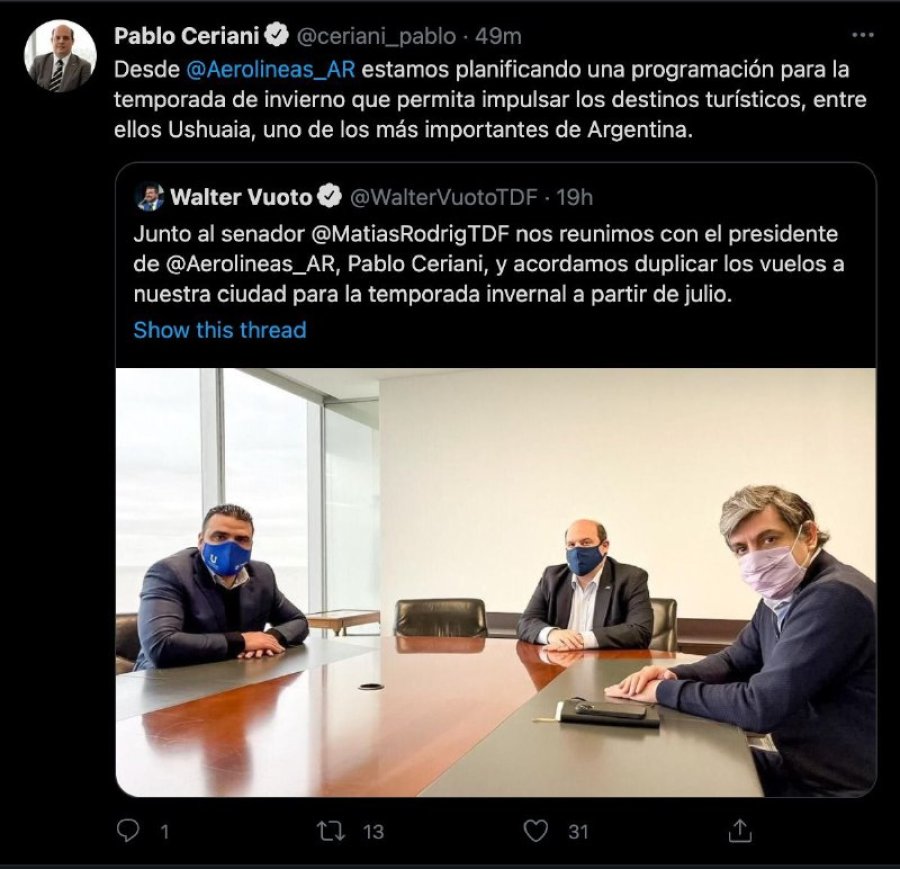Screen dimensions: 900x869
Task: Click Walter Vuoto's small avatar
Action: tap(150, 197)
